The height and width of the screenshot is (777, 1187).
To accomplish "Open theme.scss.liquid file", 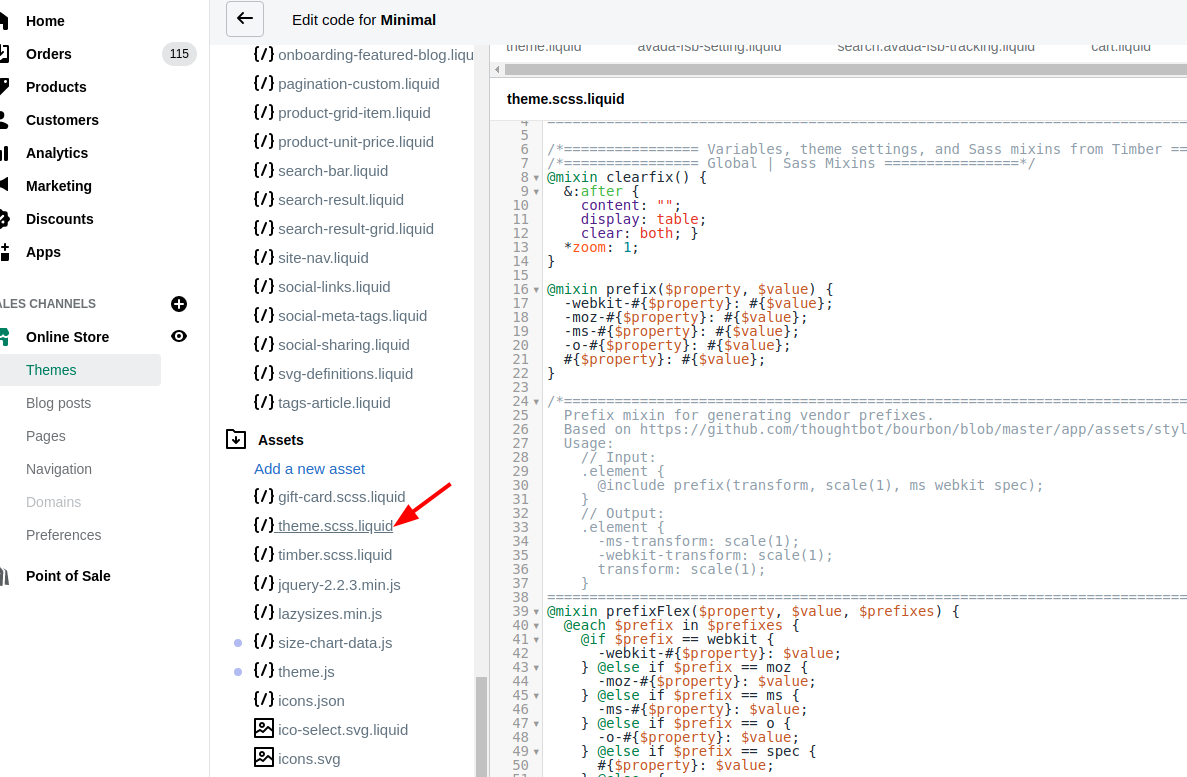I will (x=335, y=526).
